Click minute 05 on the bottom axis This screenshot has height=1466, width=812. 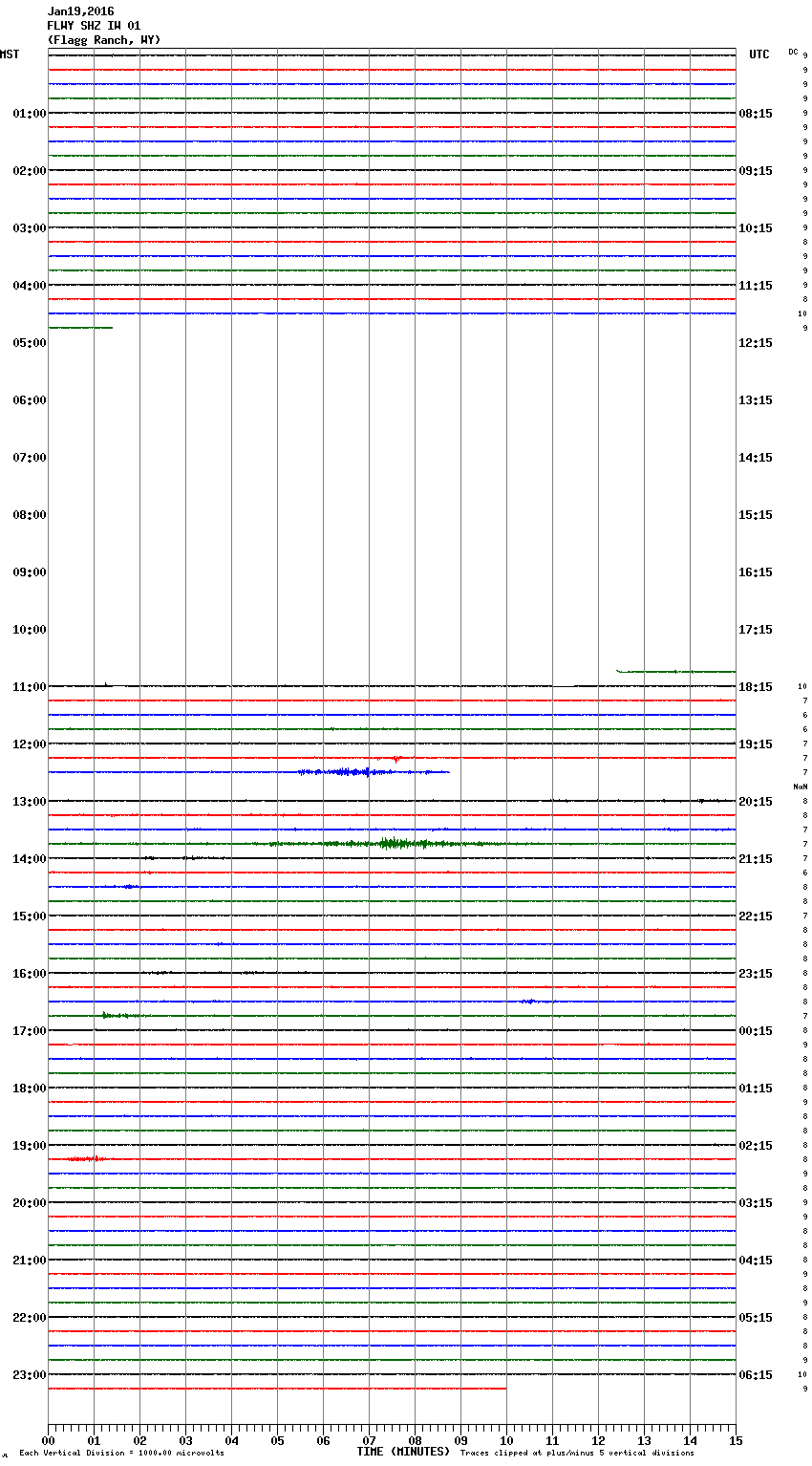pyautogui.click(x=277, y=1440)
